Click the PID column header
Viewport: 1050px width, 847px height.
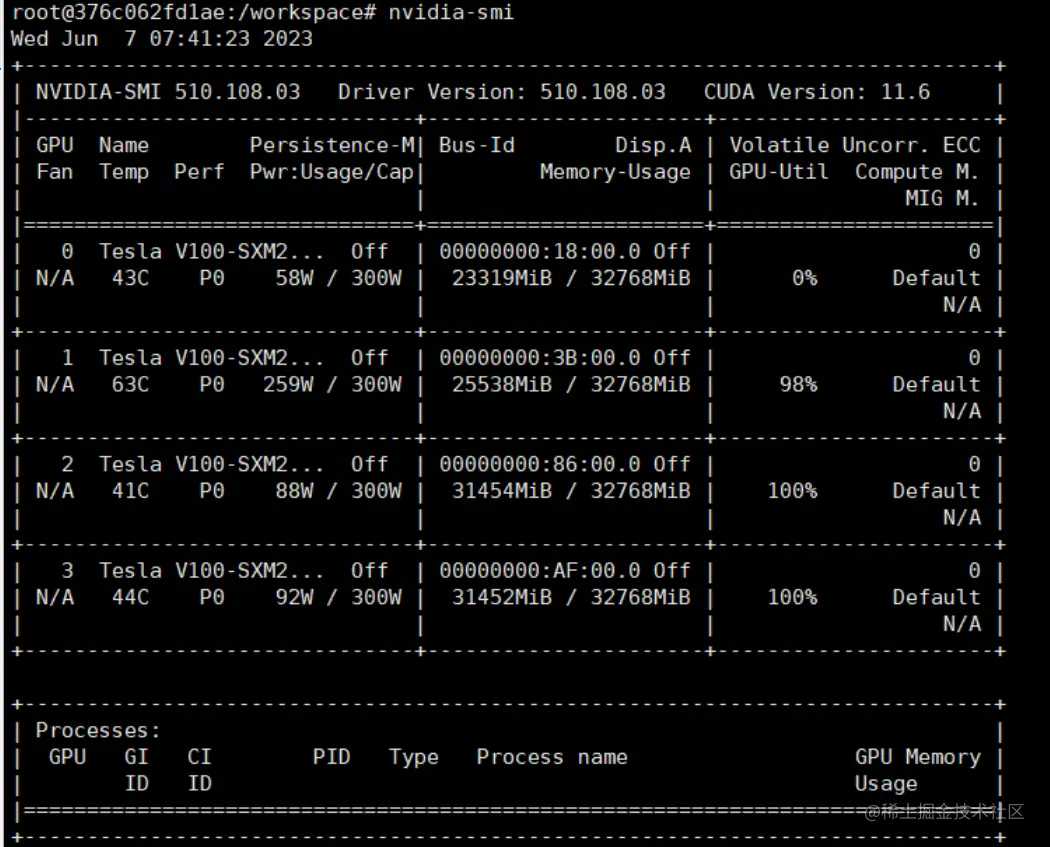point(331,757)
